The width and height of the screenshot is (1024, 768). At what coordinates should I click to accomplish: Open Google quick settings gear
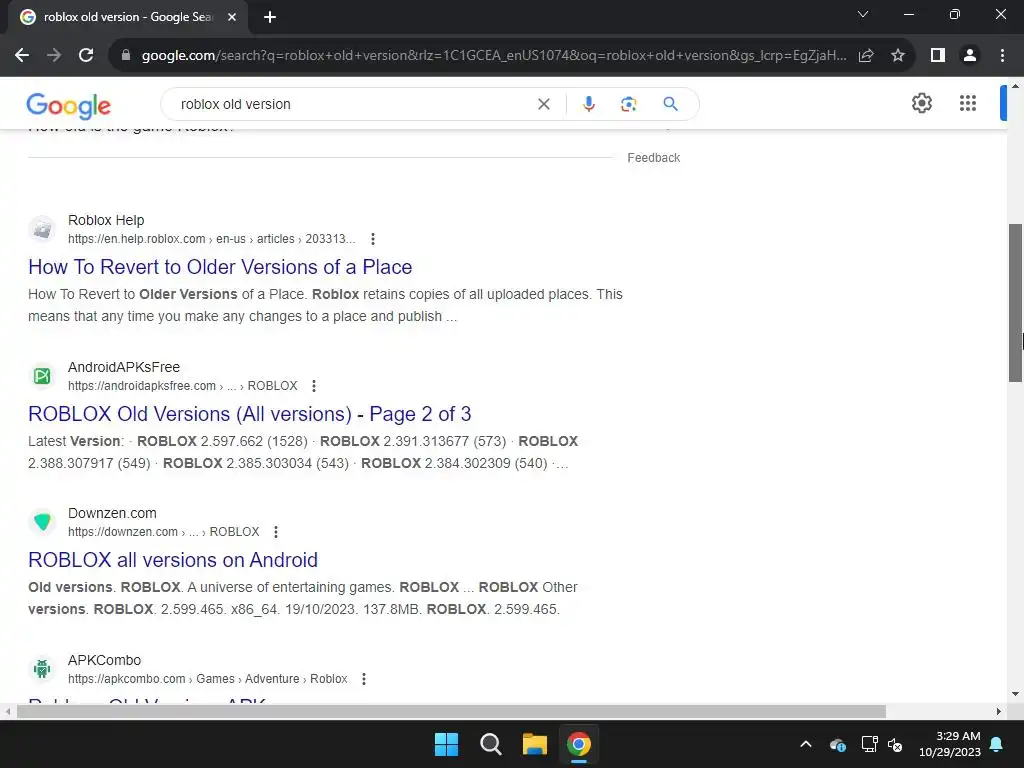[x=921, y=103]
